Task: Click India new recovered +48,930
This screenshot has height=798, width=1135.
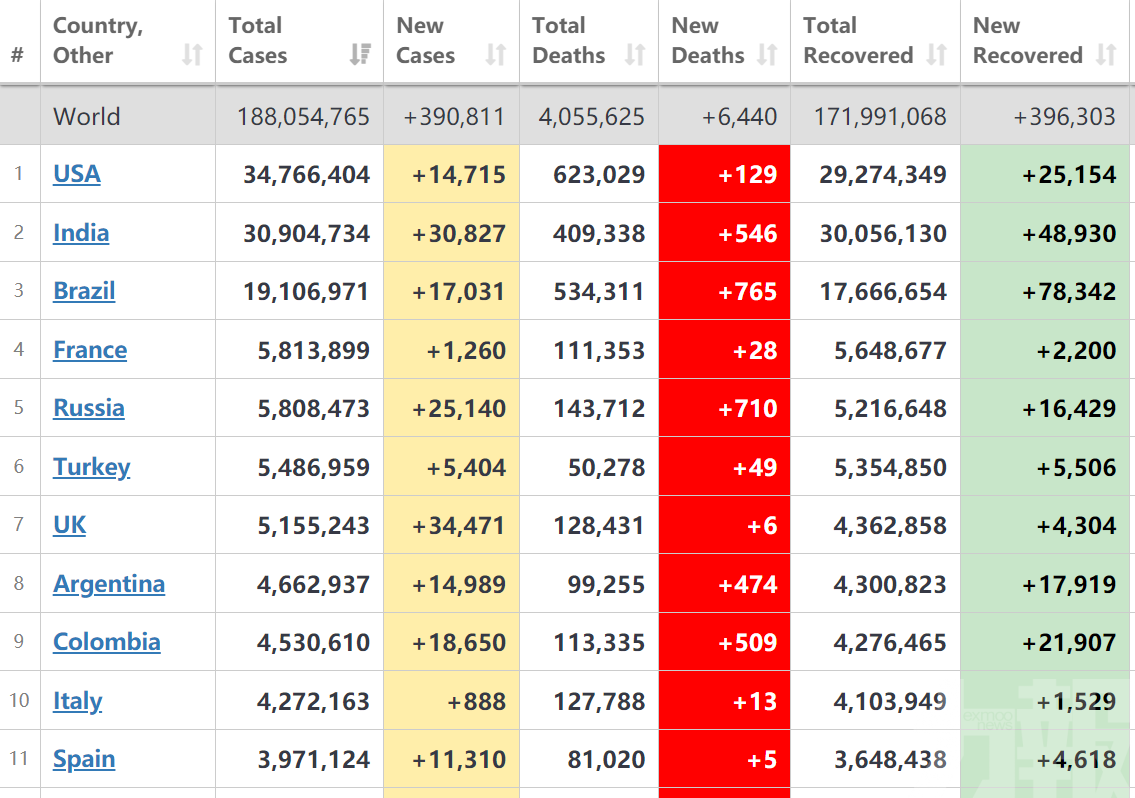Action: tap(1068, 233)
